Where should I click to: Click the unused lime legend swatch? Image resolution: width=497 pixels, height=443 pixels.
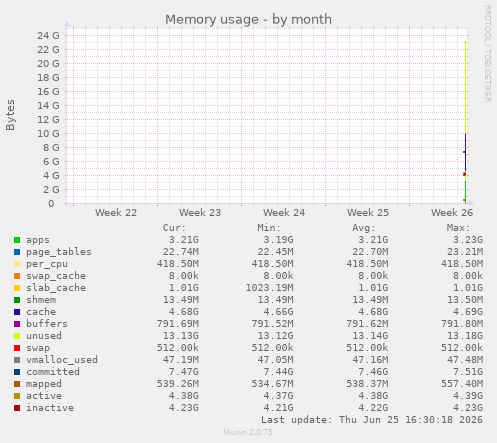click(17, 336)
